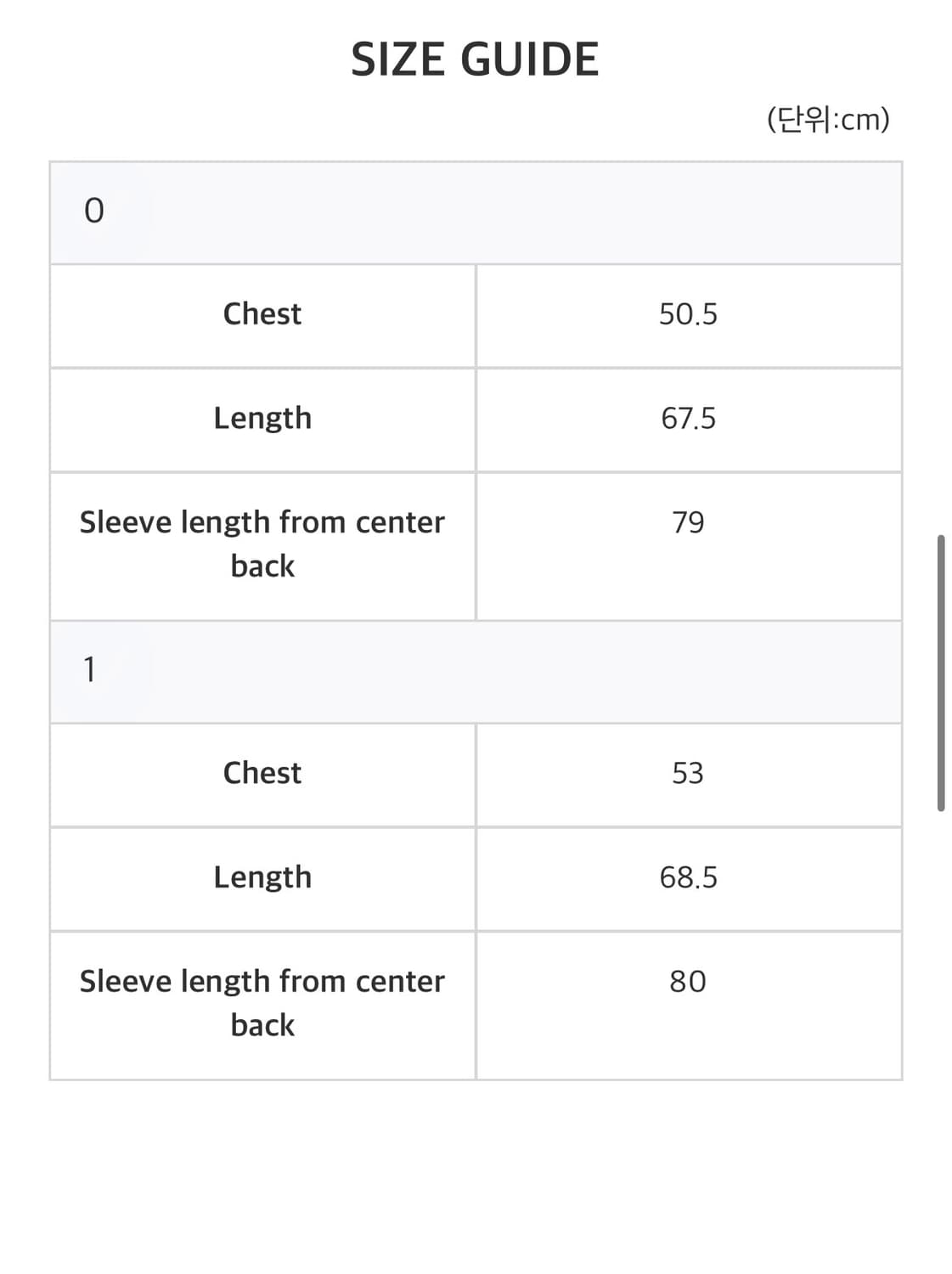Select the 50.5 chest value

tap(688, 315)
